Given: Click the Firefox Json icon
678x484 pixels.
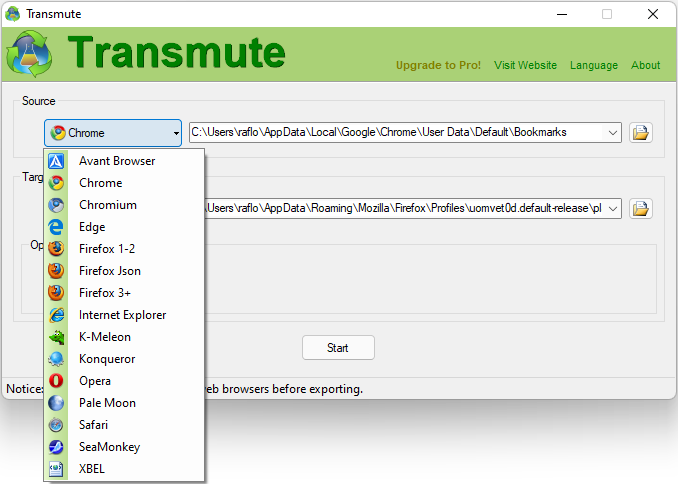Looking at the screenshot, I should tap(56, 271).
